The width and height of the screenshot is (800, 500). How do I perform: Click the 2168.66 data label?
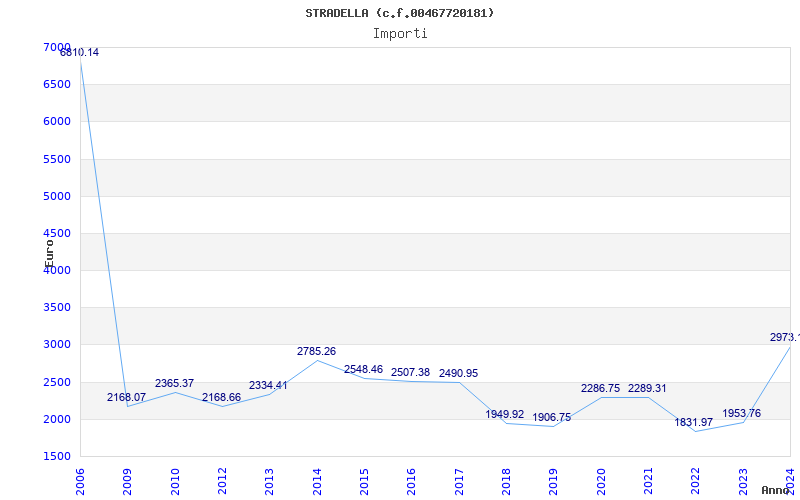pyautogui.click(x=221, y=397)
